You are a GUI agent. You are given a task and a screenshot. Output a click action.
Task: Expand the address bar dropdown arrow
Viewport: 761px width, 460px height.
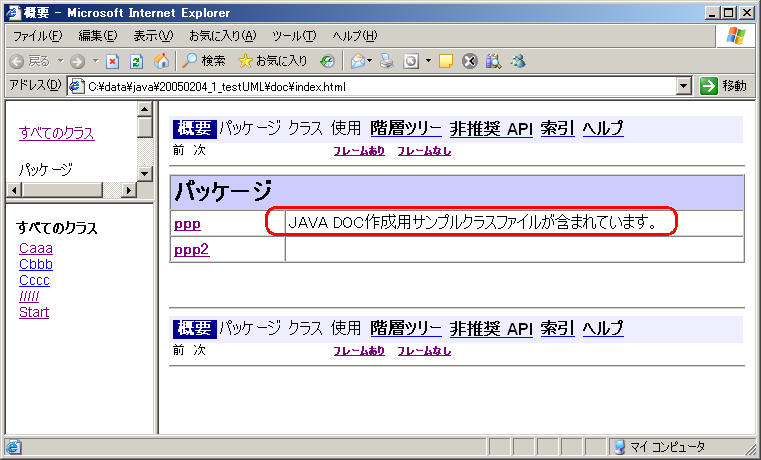[683, 86]
